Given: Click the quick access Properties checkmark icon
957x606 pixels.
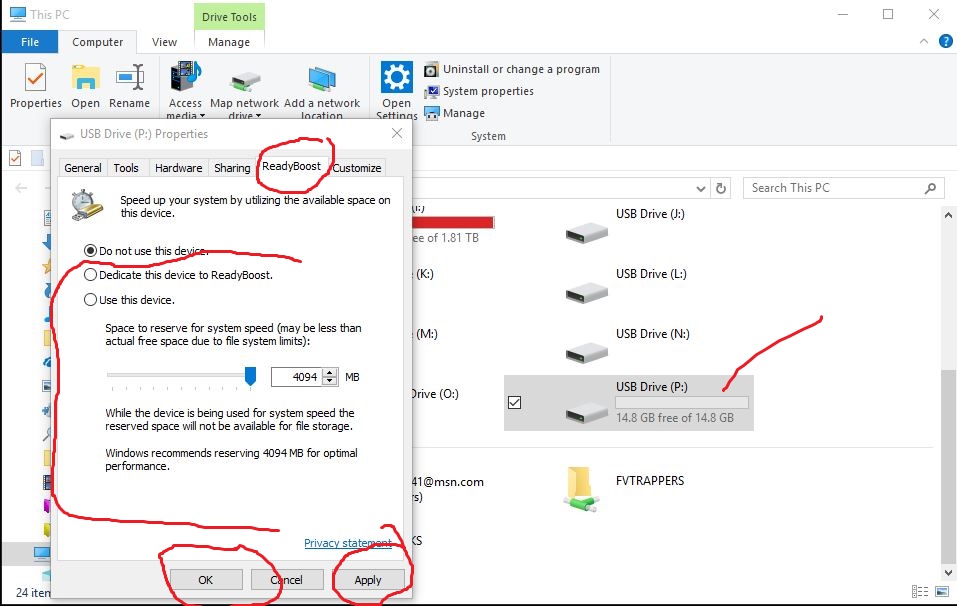Looking at the screenshot, I should [15, 158].
